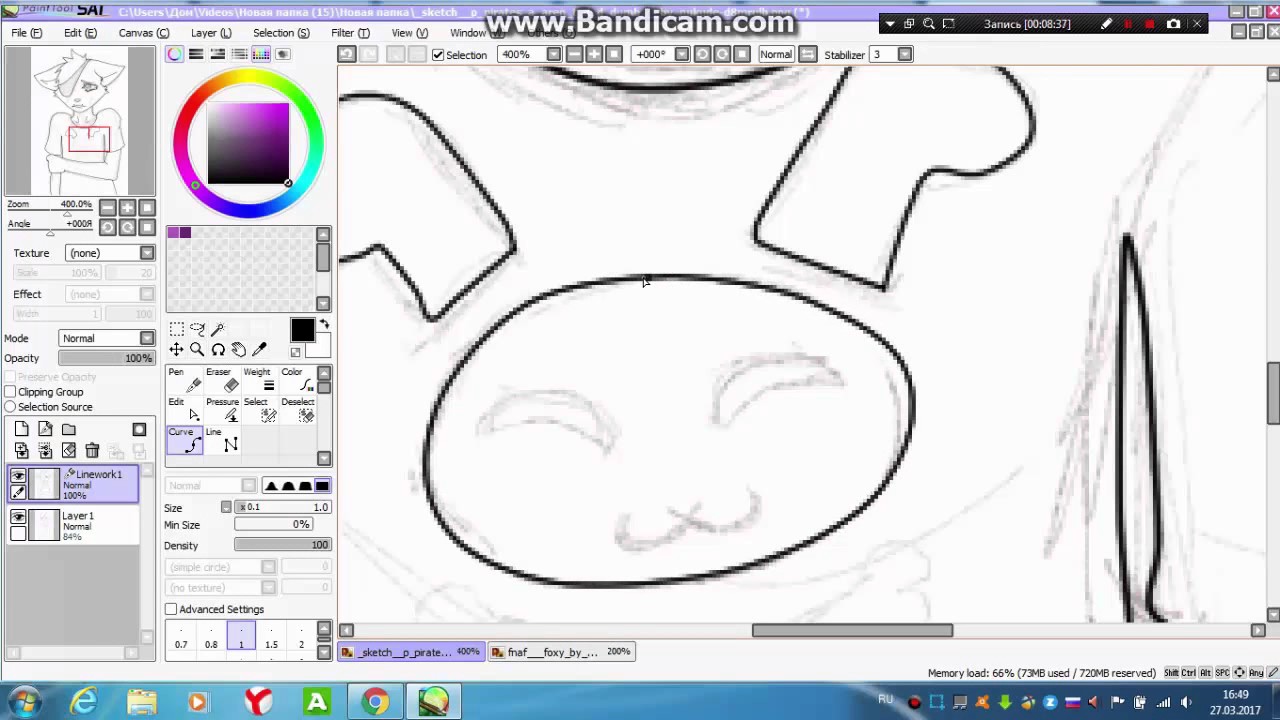Adjust the Density slider
This screenshot has height=720, width=1280.
point(283,545)
